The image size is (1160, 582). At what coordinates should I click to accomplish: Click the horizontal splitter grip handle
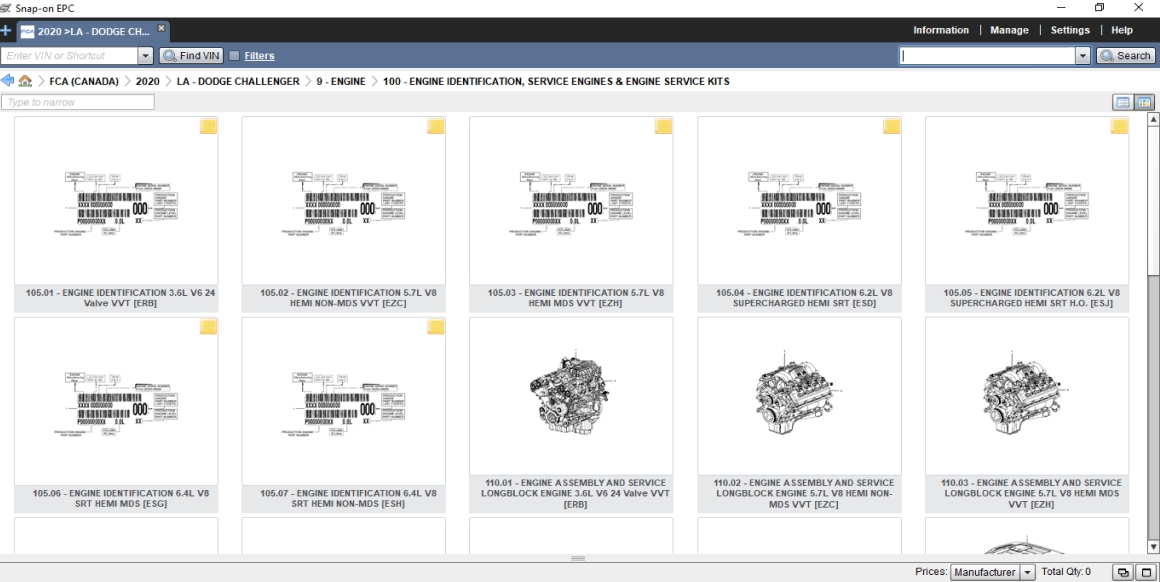coord(579,558)
